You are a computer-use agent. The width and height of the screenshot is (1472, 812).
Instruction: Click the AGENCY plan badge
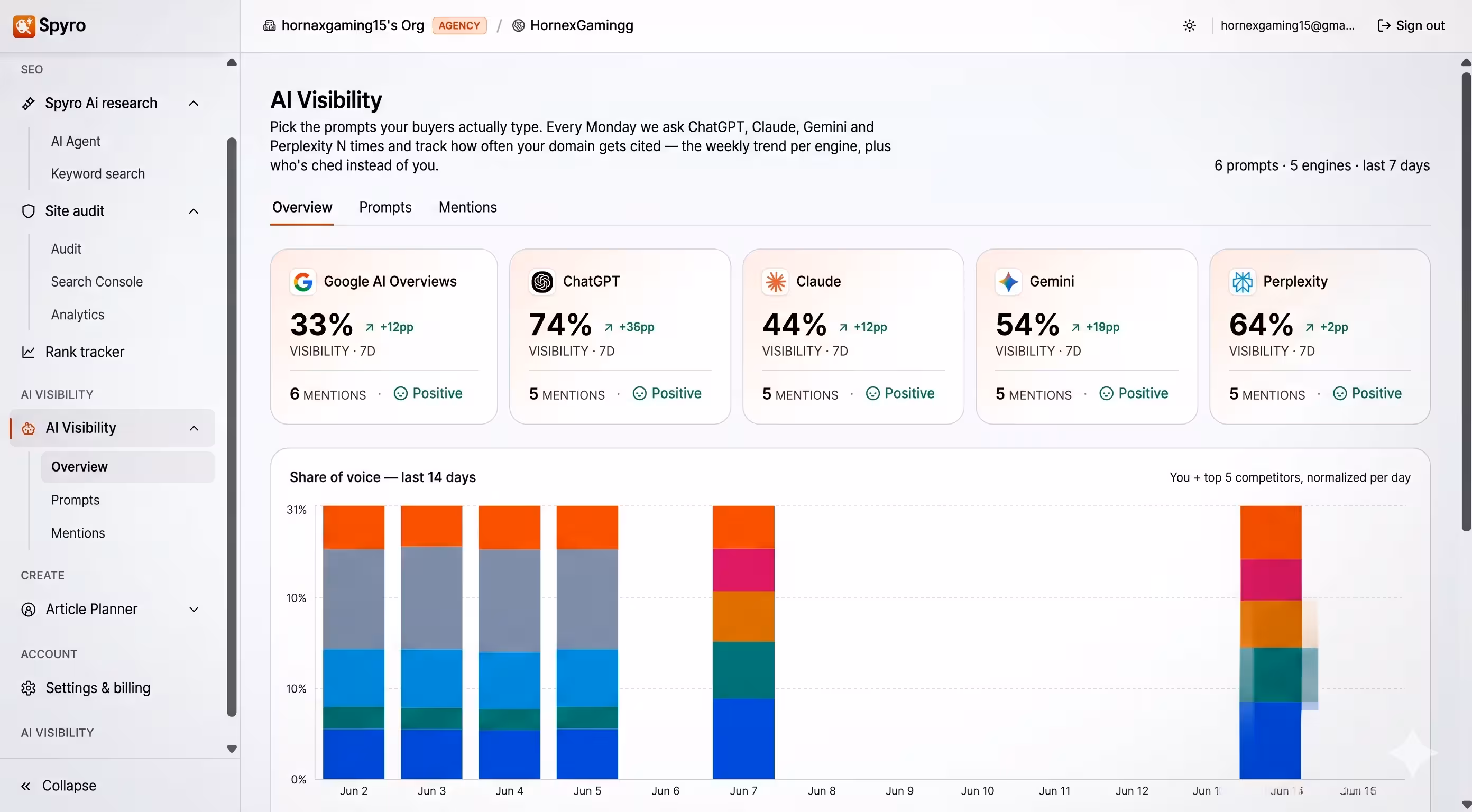tap(459, 26)
